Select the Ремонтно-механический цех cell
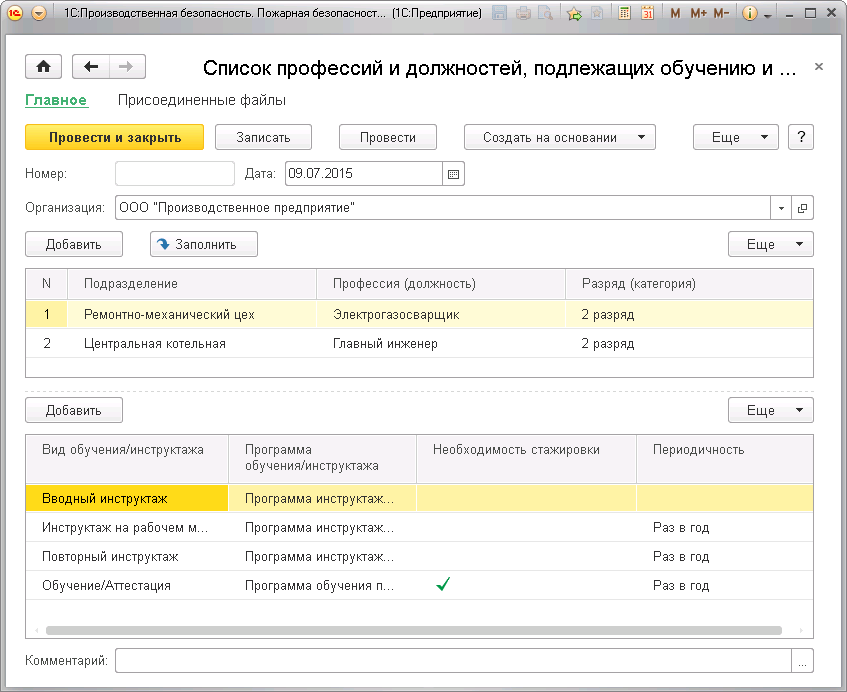The image size is (847, 692). tap(192, 314)
